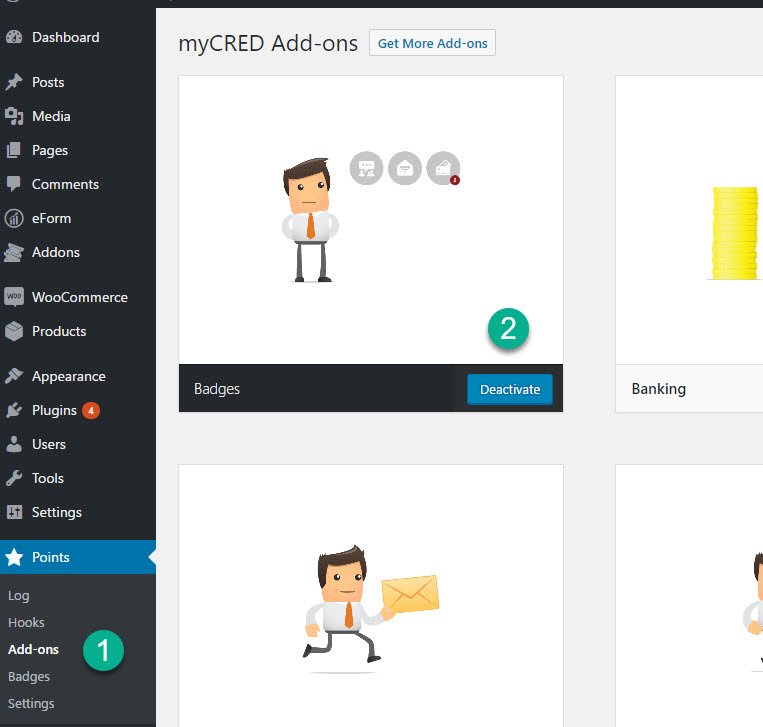Click the eForm chart icon

[x=14, y=218]
